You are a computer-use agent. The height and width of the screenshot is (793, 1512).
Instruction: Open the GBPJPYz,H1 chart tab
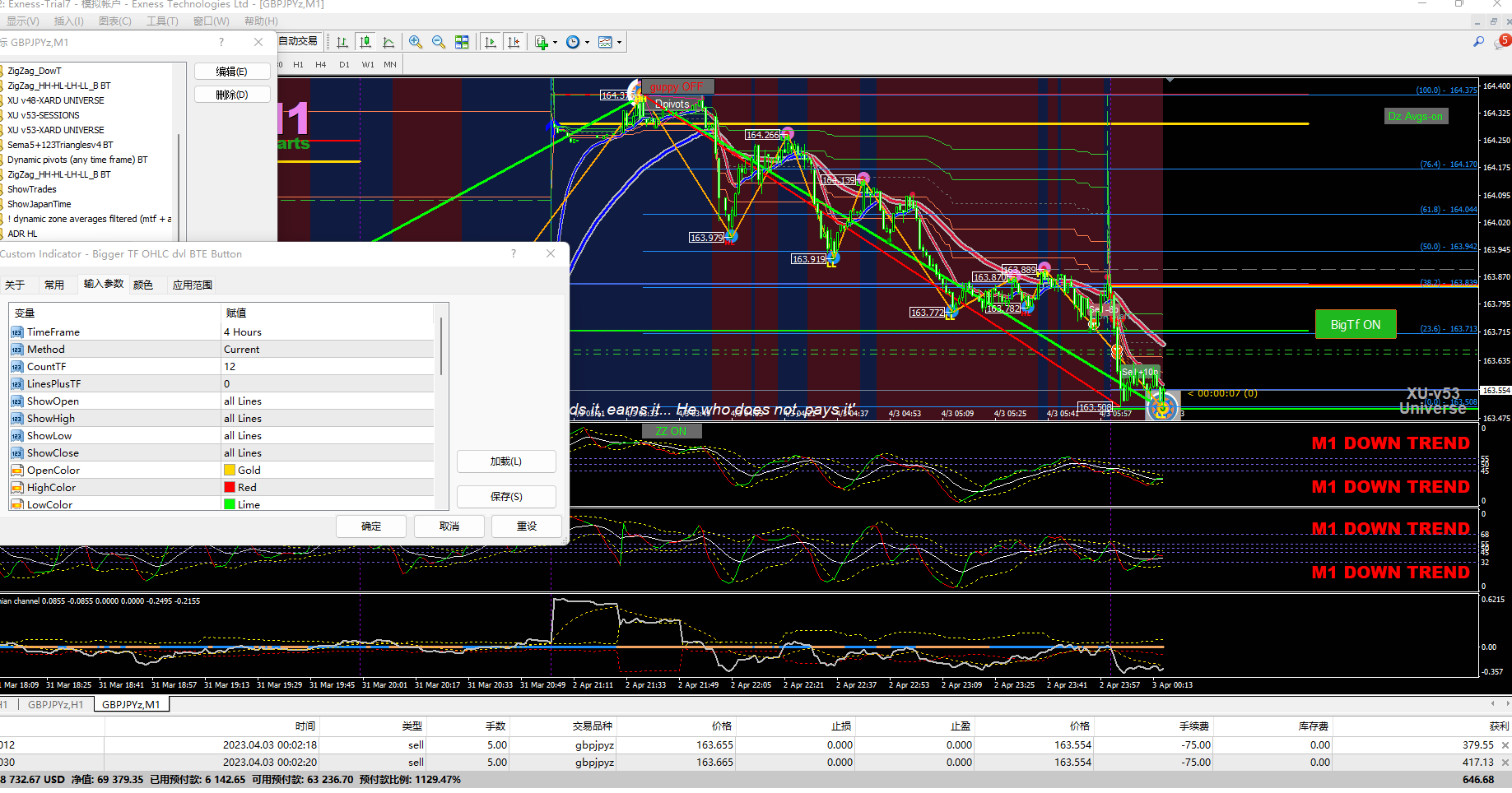coord(55,705)
